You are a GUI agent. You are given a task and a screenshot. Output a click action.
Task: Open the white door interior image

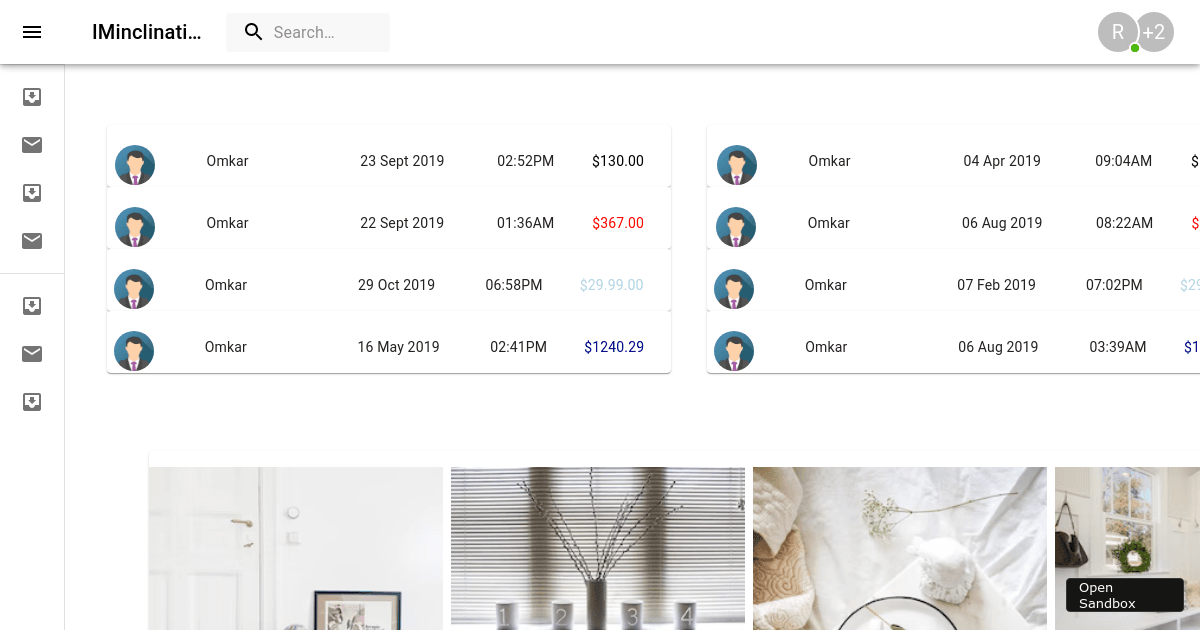(x=296, y=548)
